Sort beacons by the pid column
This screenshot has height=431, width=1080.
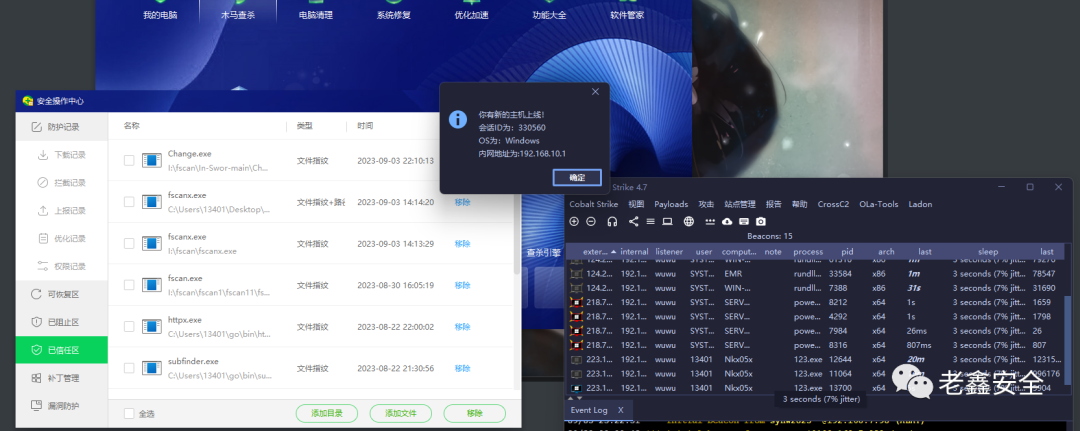pos(847,251)
